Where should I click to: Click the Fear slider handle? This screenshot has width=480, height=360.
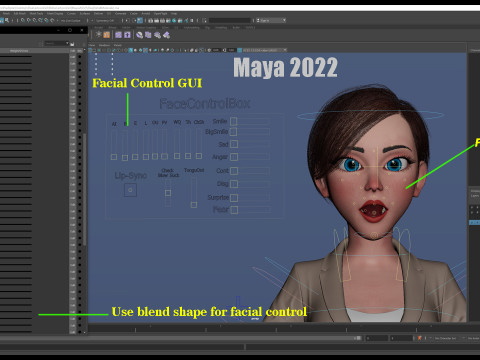pos(234,210)
